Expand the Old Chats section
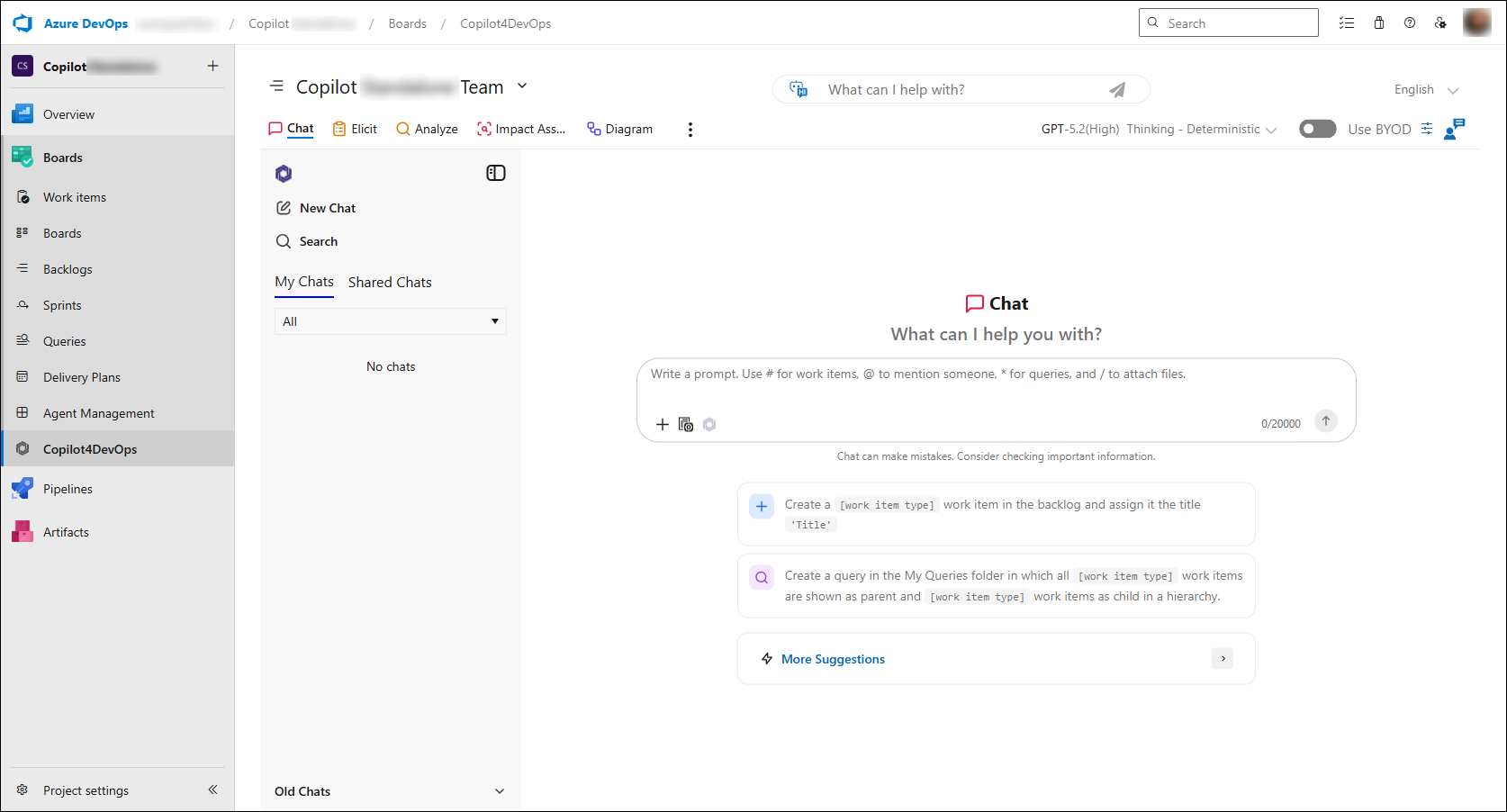1507x812 pixels. point(391,791)
